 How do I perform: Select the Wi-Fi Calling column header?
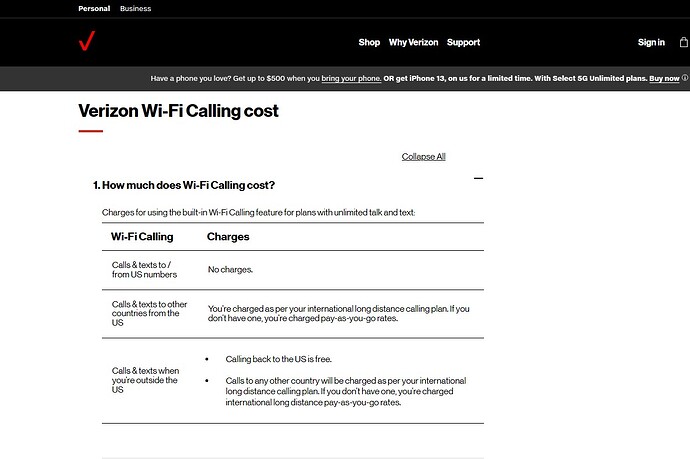pyautogui.click(x=142, y=237)
